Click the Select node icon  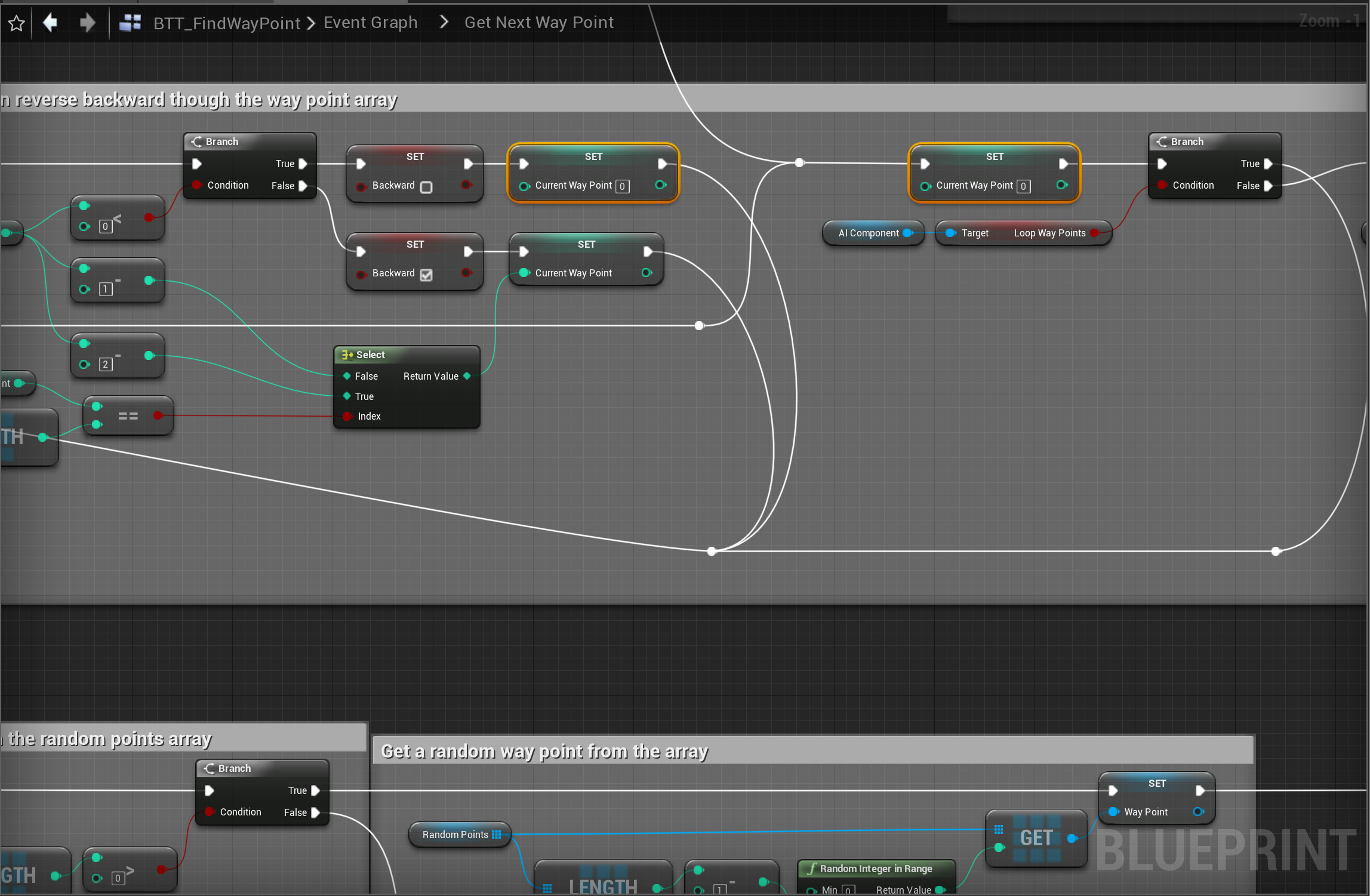point(347,355)
